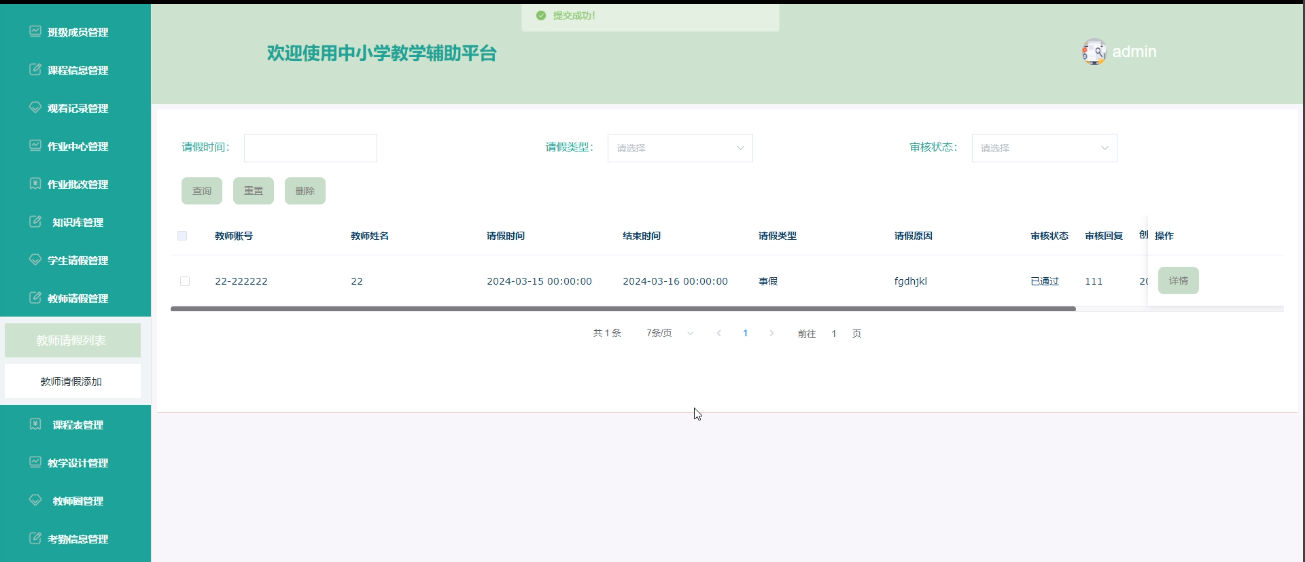
Task: Open the 请假类型 dropdown
Action: pos(680,148)
